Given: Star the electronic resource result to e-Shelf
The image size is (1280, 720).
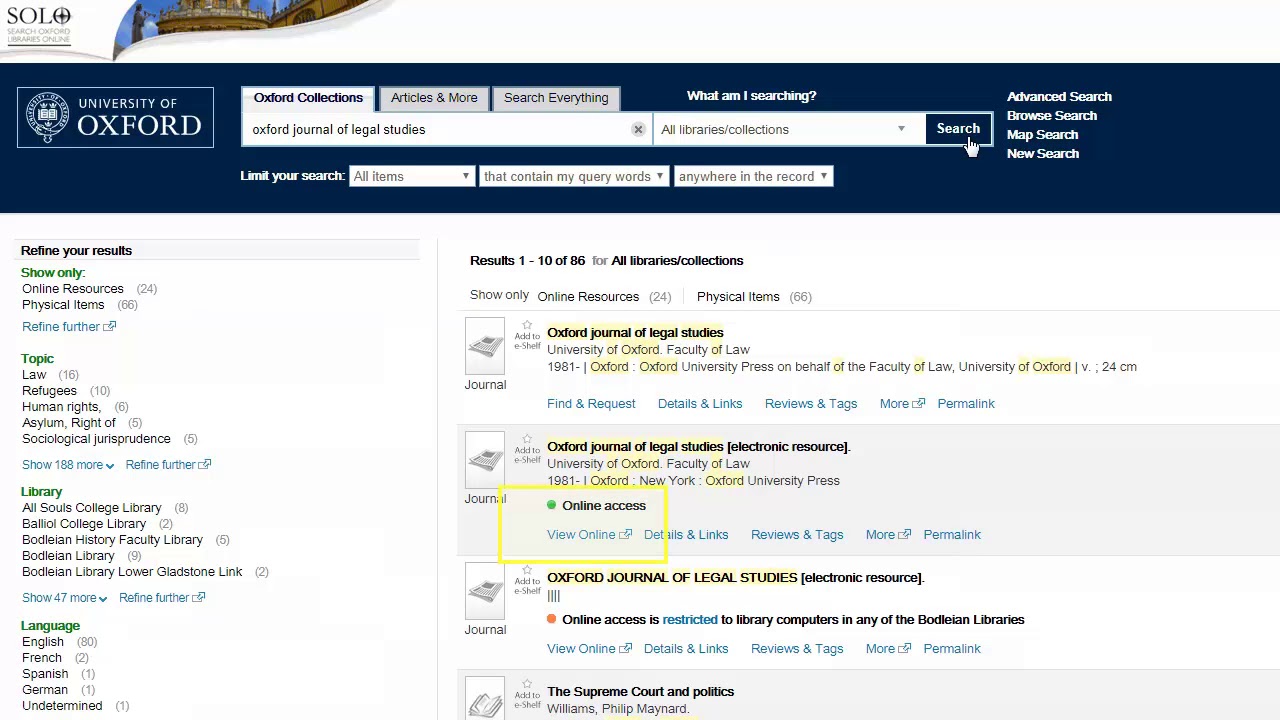Looking at the screenshot, I should coord(527,449).
